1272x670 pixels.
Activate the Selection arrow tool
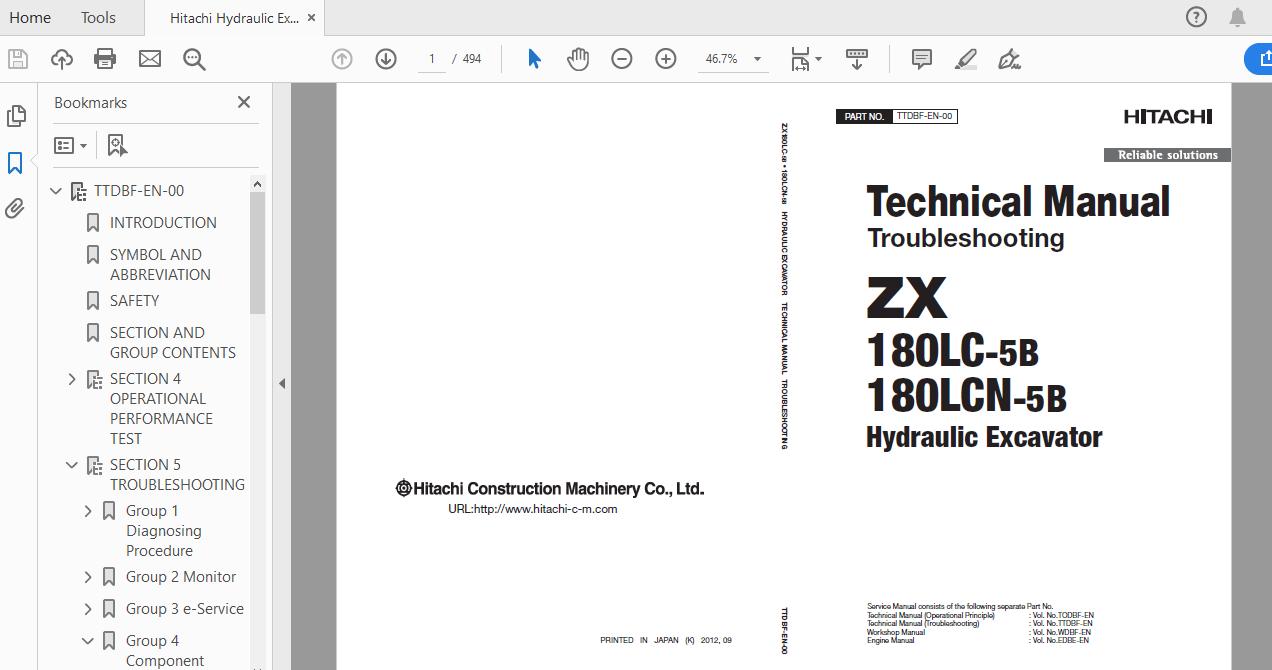(x=534, y=59)
